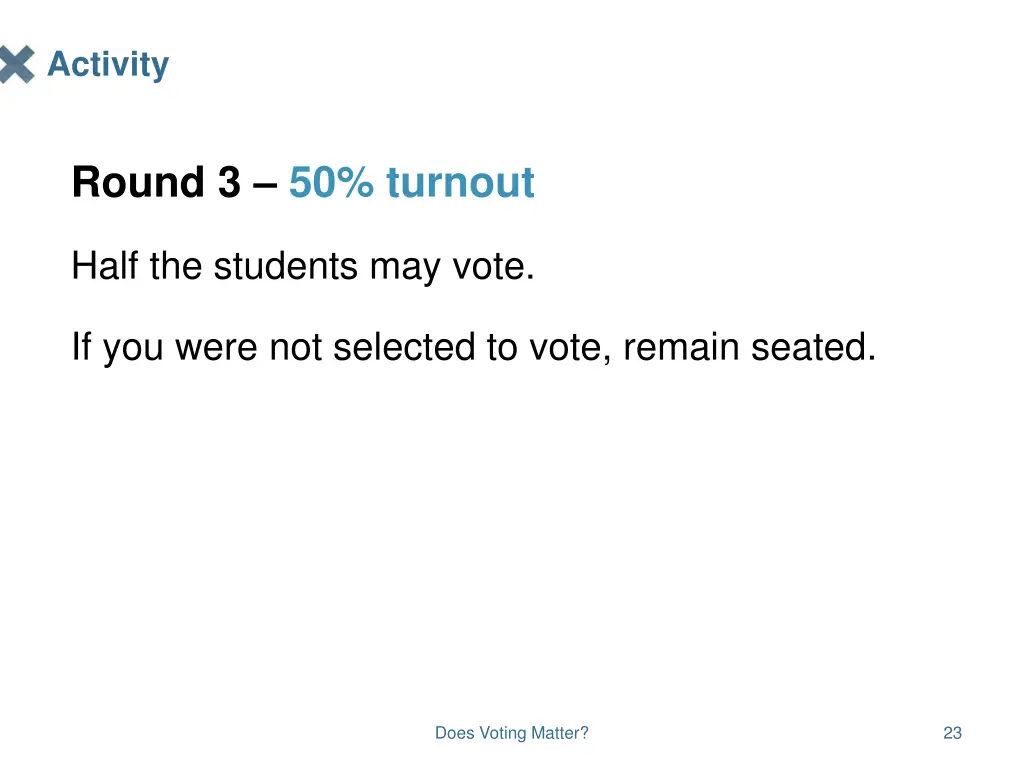This screenshot has width=1024, height=768.
Task: Click the words 'remain seated.'
Action: tap(749, 346)
